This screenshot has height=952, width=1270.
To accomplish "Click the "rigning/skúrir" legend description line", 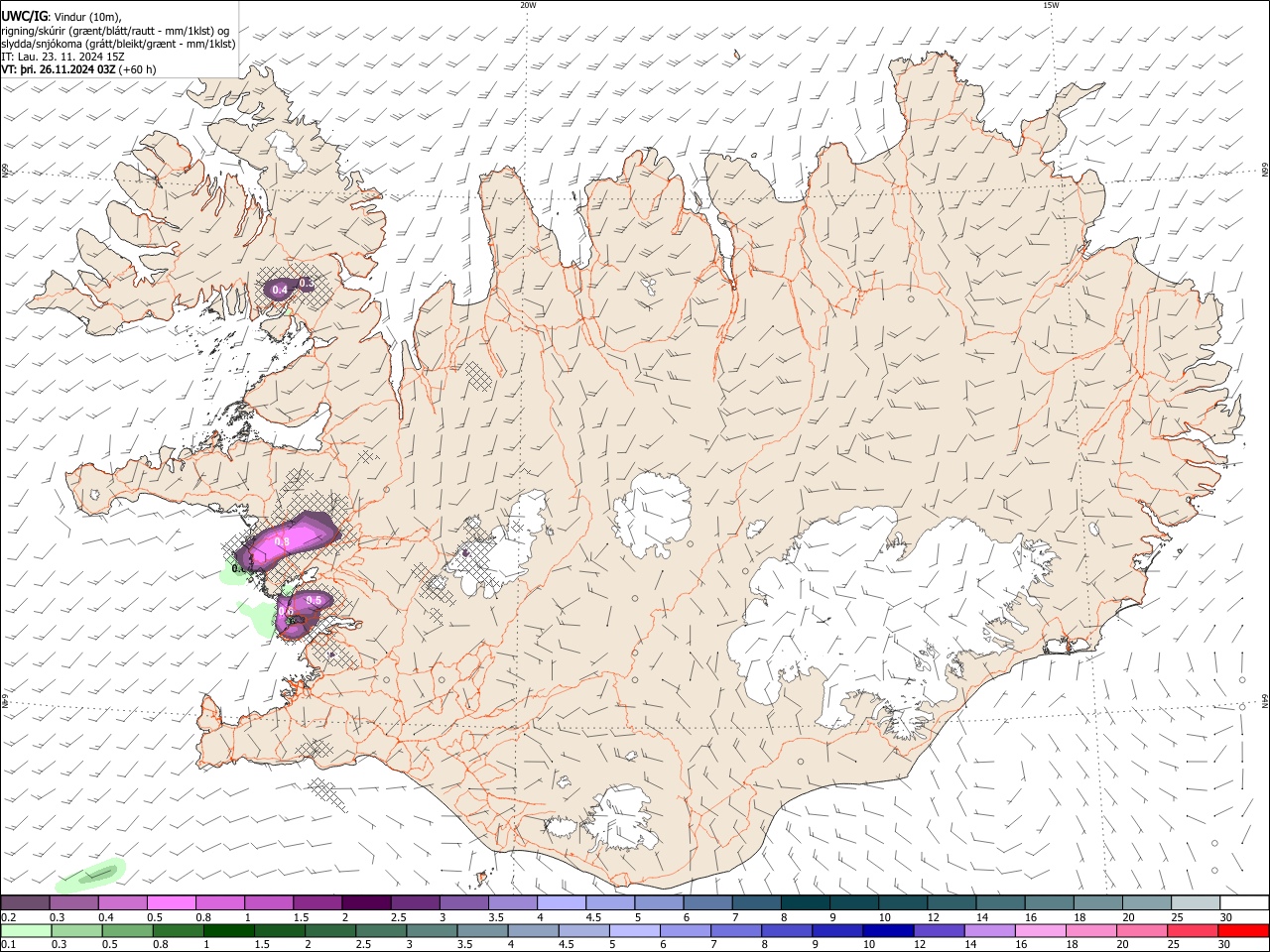I will pos(115,30).
